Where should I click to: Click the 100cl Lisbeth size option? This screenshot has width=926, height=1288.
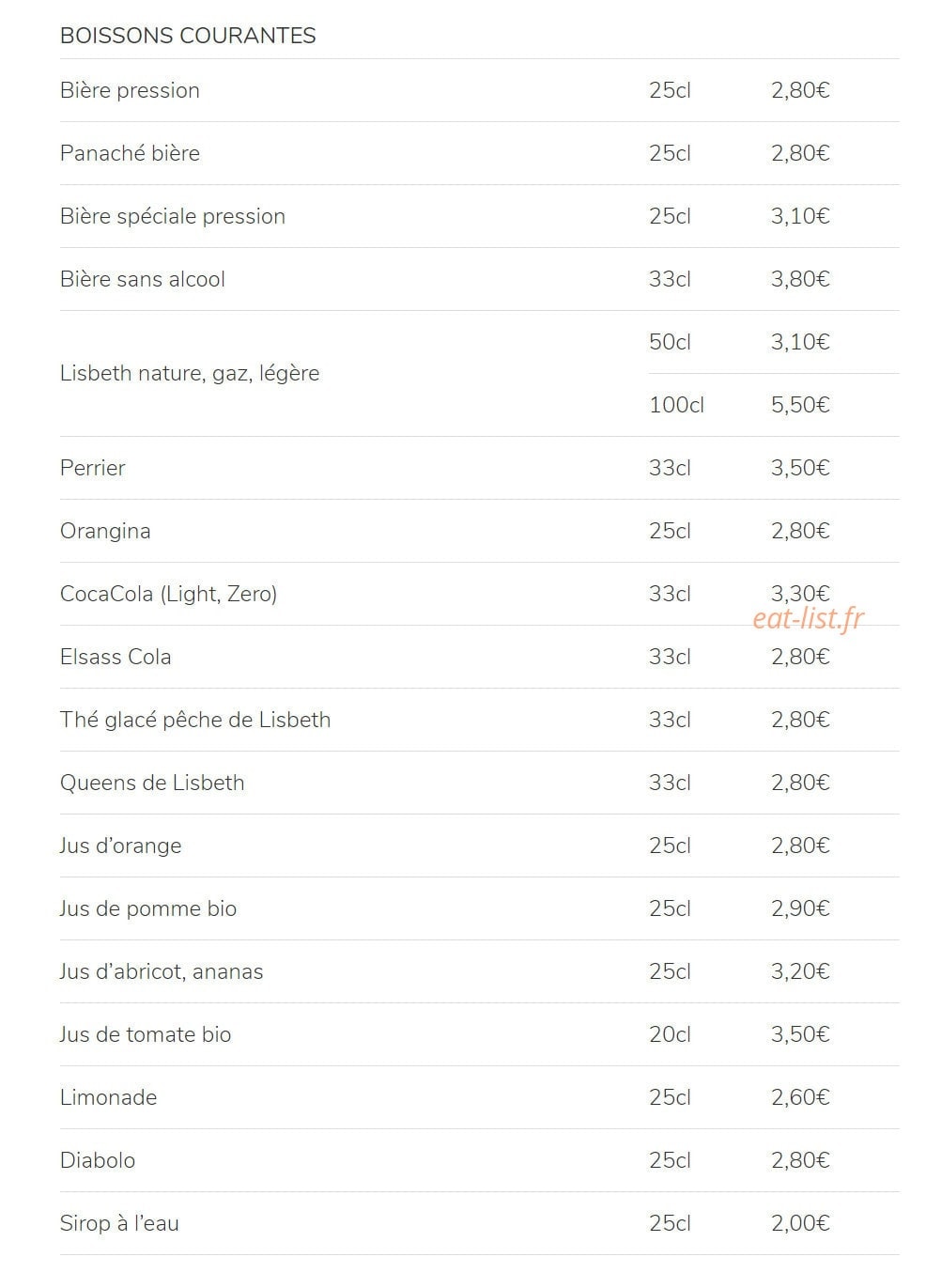676,405
